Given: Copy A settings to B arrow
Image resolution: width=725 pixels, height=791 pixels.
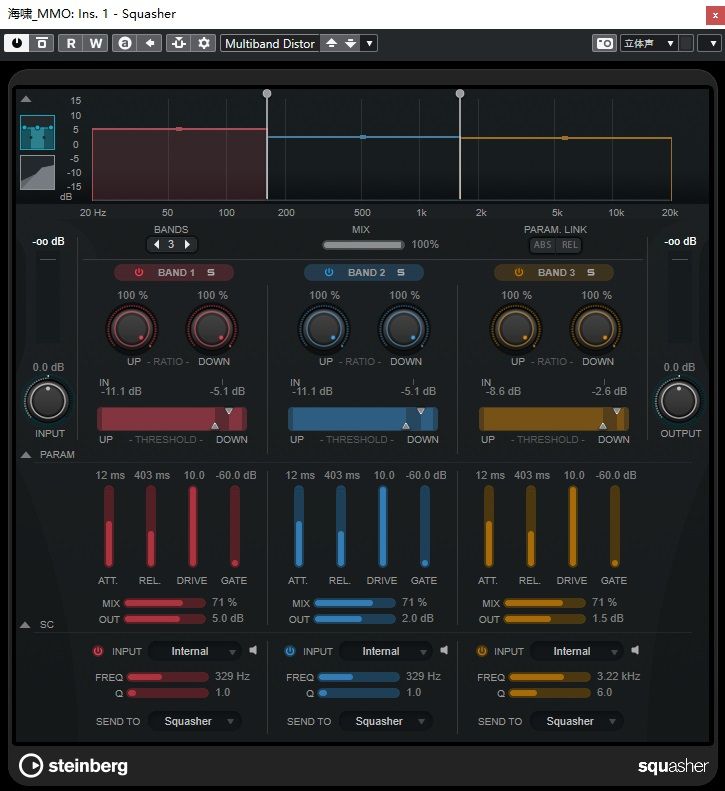Looking at the screenshot, I should [149, 43].
